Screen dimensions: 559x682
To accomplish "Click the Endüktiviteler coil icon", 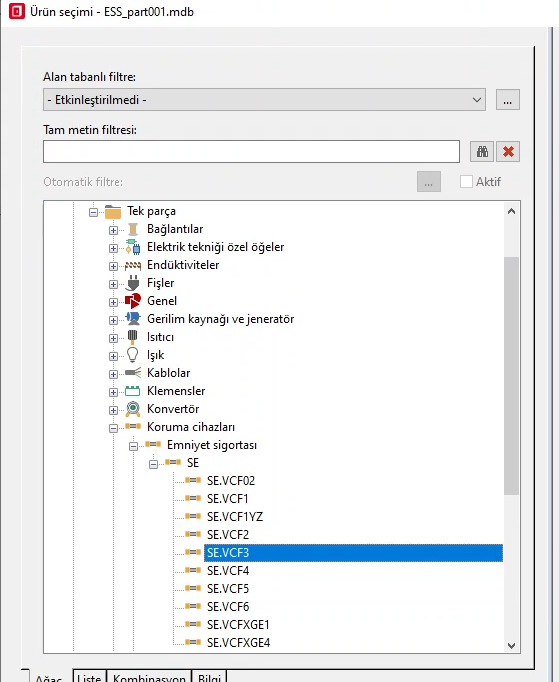I will pos(133,265).
